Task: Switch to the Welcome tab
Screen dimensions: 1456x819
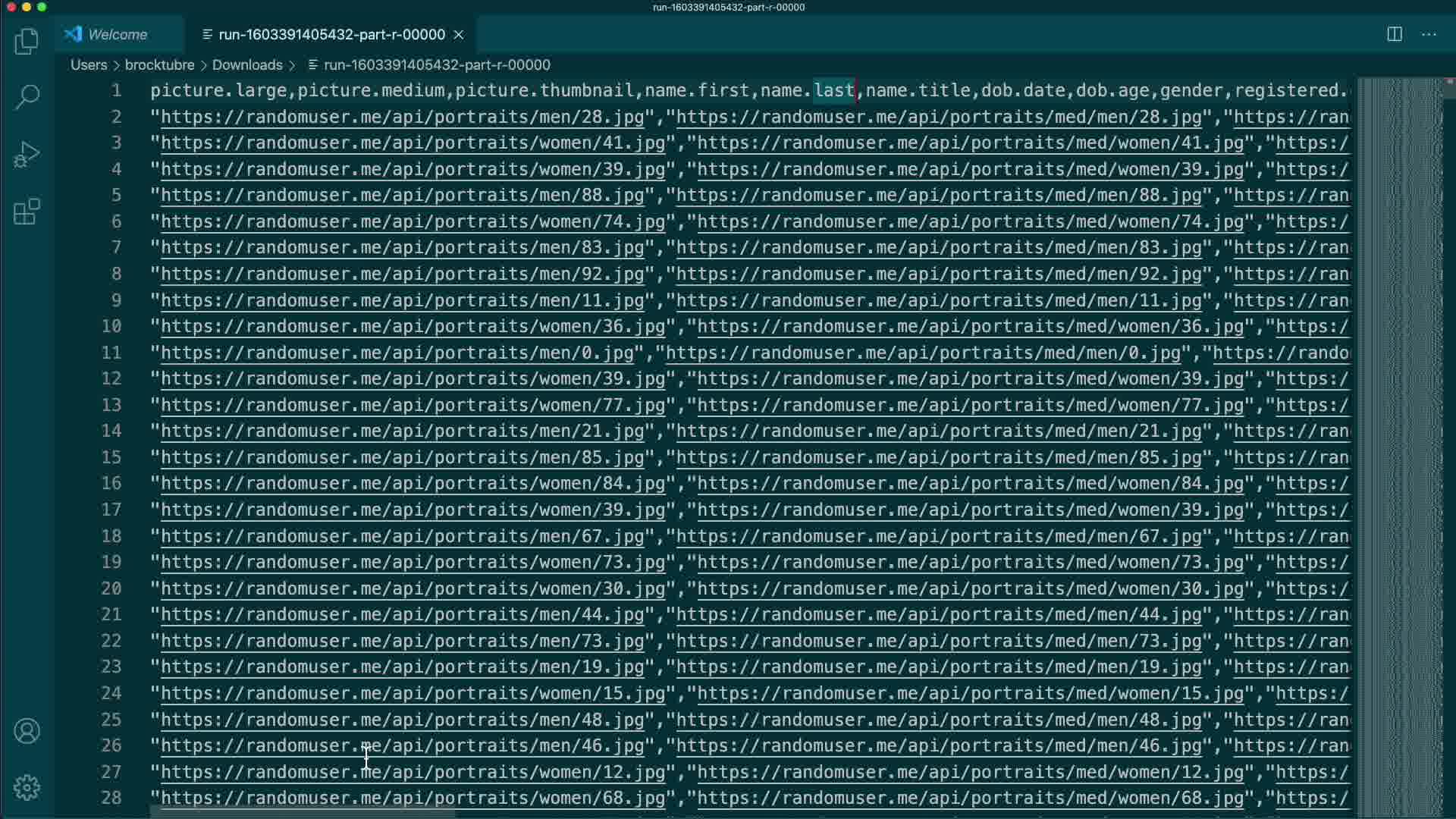Action: click(x=117, y=35)
